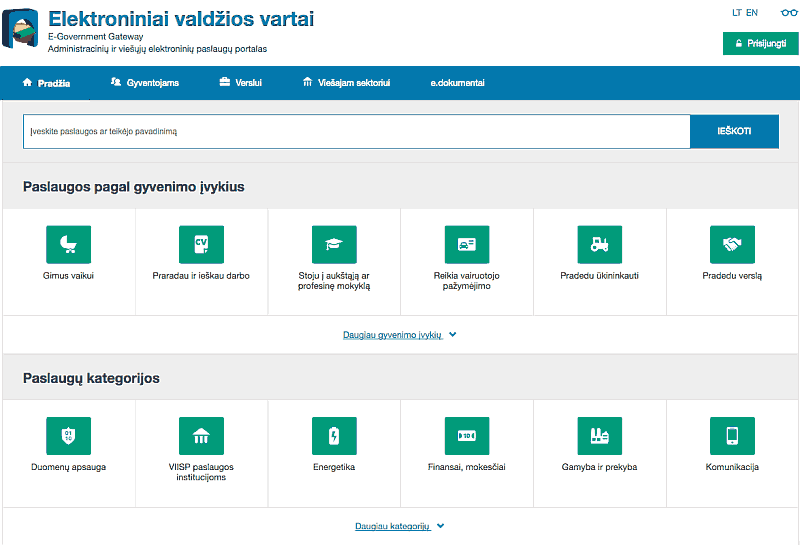Open the Daugiau gyvenimo įvykių link

coord(392,335)
